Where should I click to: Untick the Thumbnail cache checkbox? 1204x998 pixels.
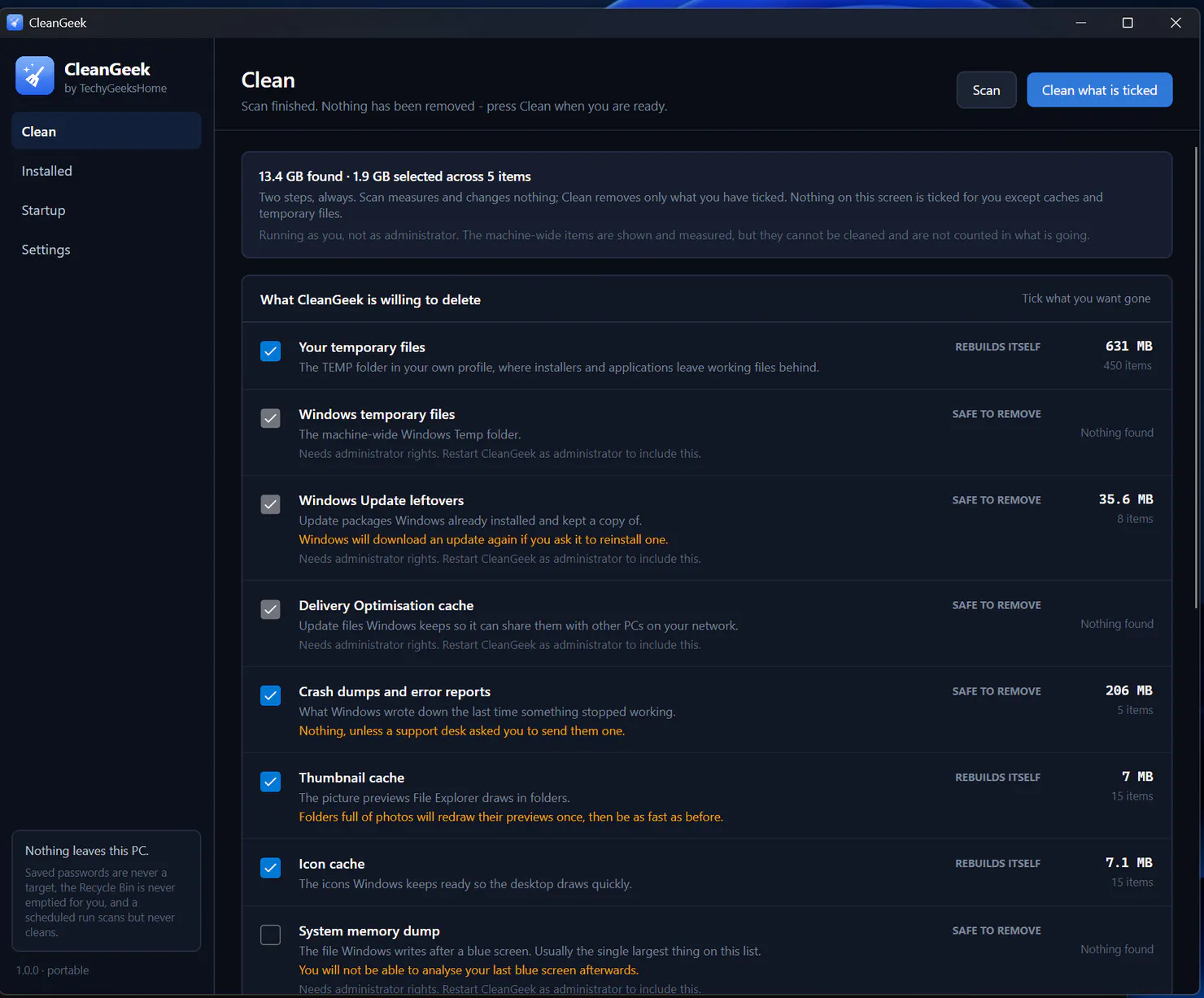pyautogui.click(x=270, y=782)
